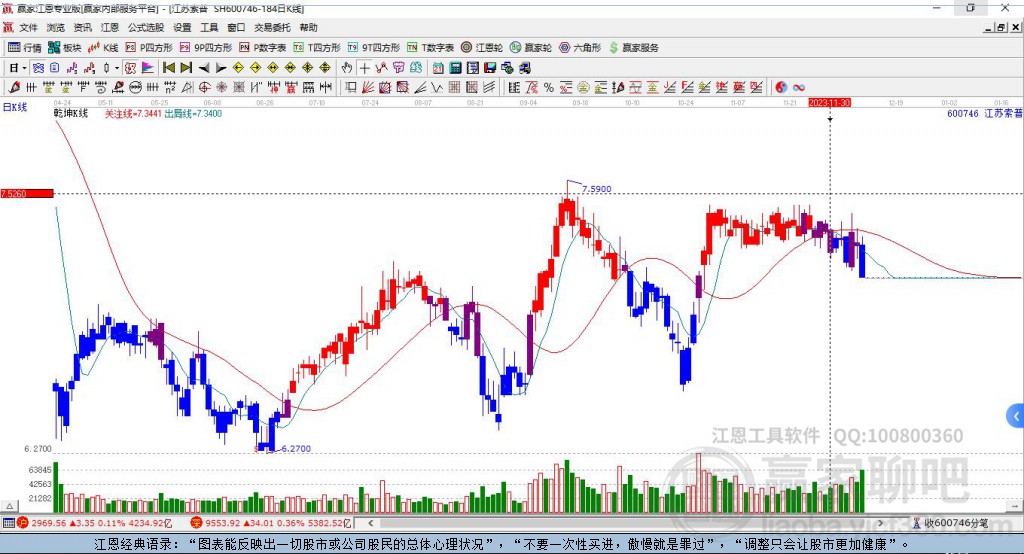The width and height of the screenshot is (1024, 554).
Task: Jump to last bar with skip-forward icon
Action: 186,67
